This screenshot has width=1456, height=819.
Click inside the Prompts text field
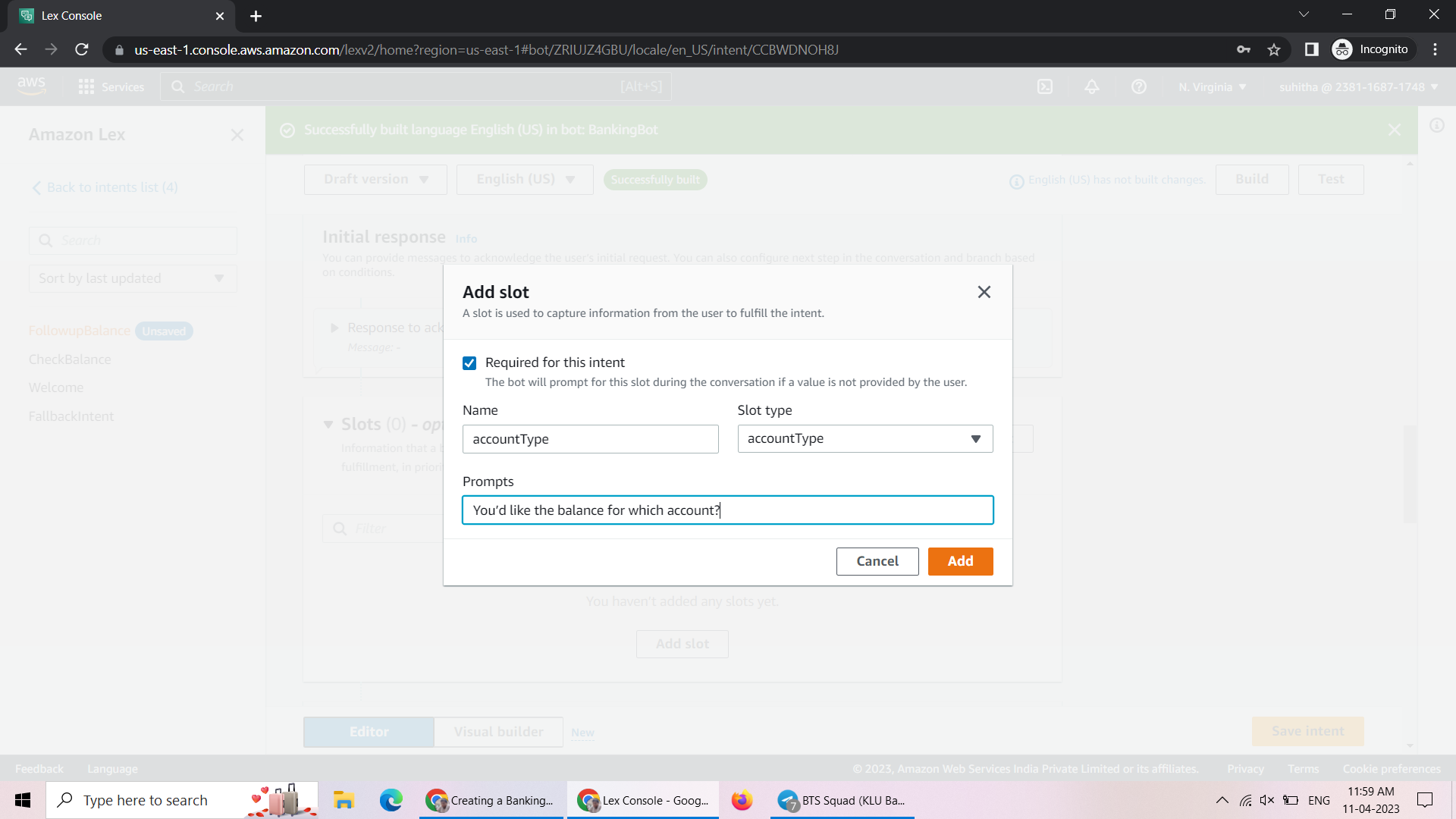point(727,510)
